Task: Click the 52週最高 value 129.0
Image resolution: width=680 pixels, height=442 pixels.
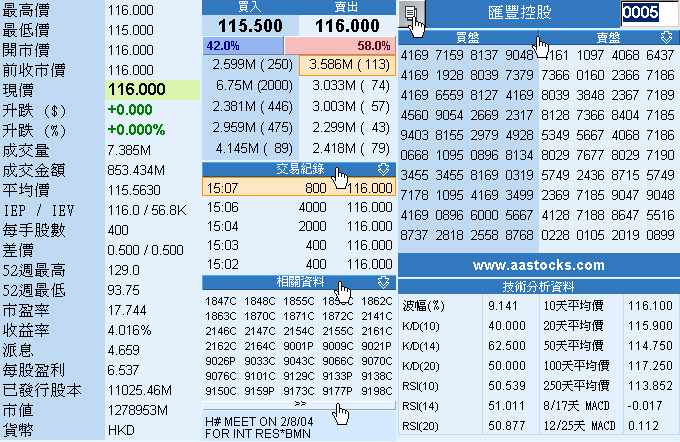Action: point(124,270)
